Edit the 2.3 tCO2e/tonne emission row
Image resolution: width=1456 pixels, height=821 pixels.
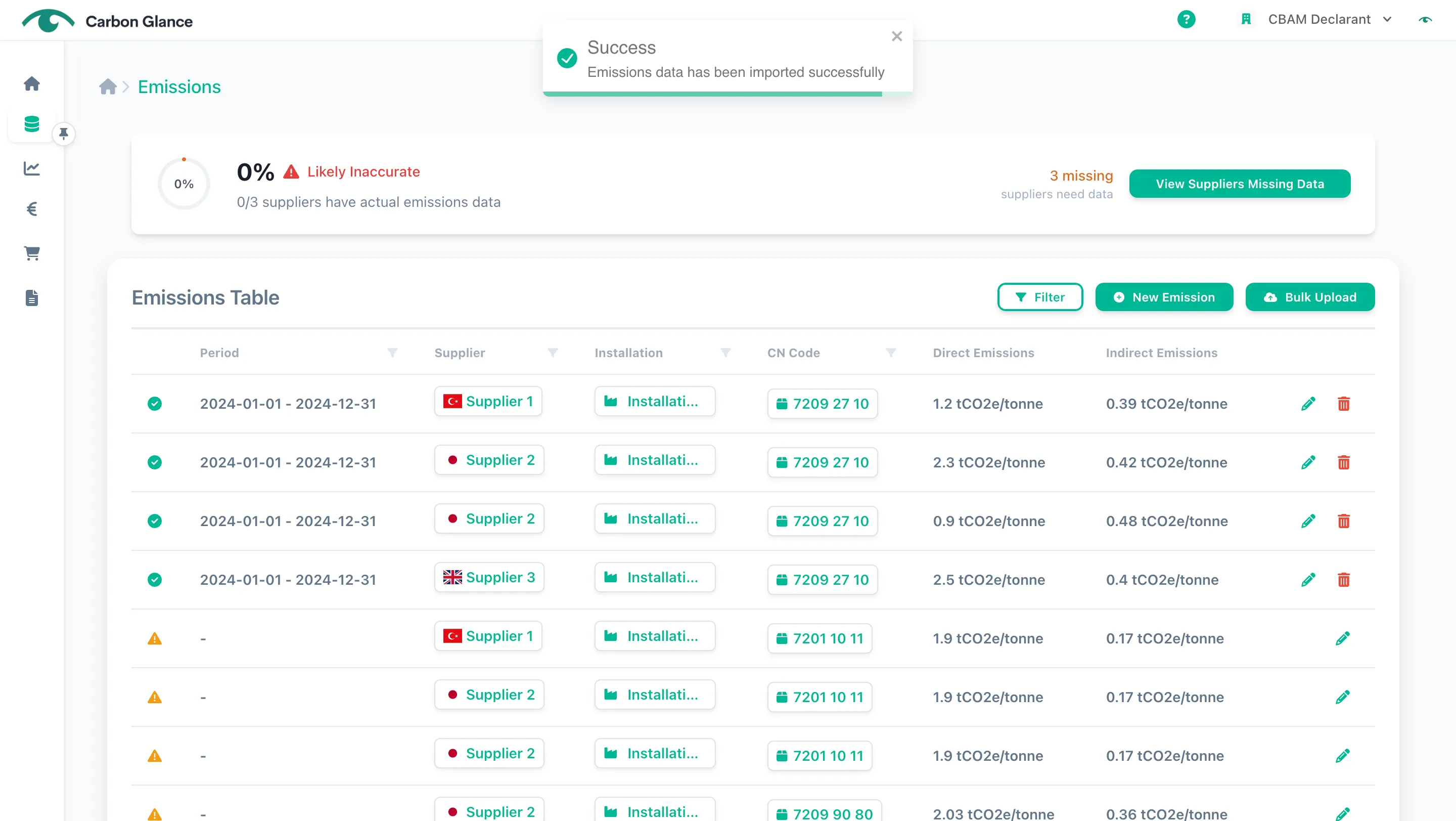1308,462
